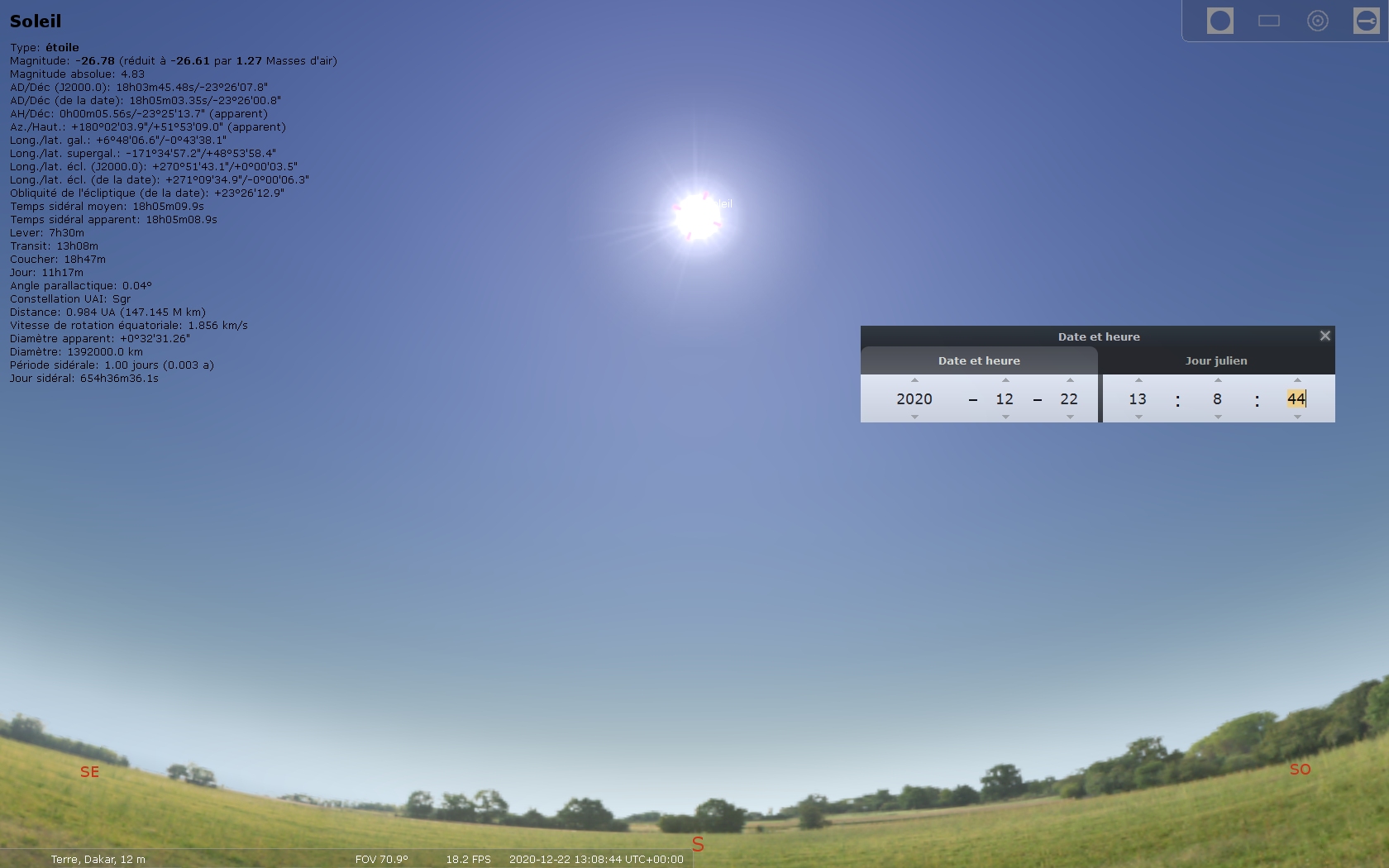Click the 'Az./Haut.' coordinates line
Image resolution: width=1389 pixels, height=868 pixels.
[148, 126]
